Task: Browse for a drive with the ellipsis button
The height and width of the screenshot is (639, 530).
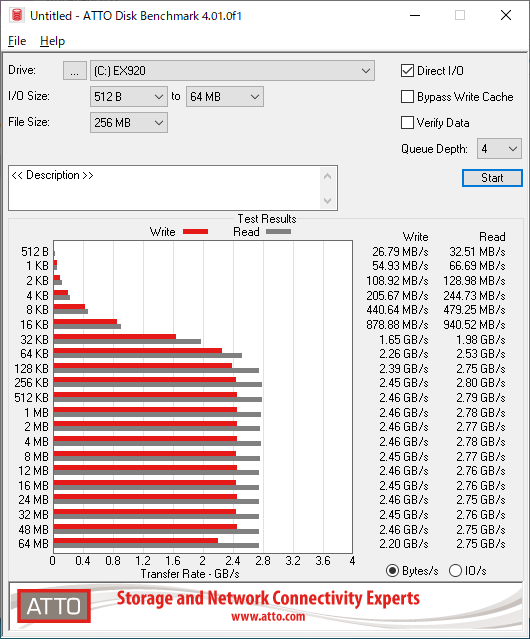Action: (75, 71)
